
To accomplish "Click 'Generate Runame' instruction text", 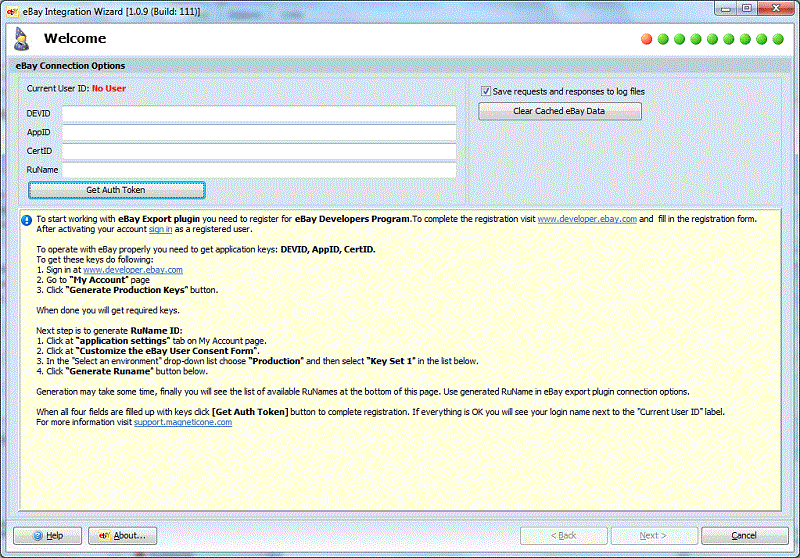I will (x=110, y=371).
